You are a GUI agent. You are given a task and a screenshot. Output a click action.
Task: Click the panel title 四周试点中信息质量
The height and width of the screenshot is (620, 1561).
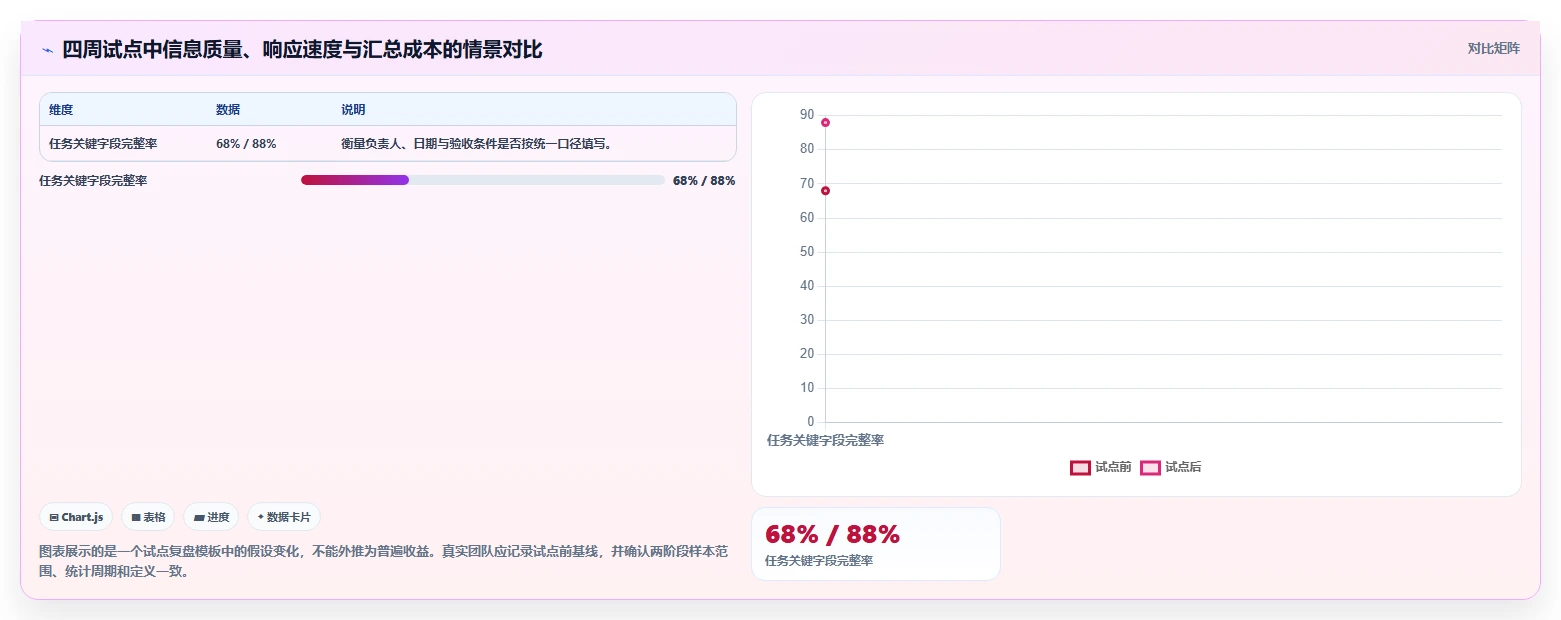[302, 49]
